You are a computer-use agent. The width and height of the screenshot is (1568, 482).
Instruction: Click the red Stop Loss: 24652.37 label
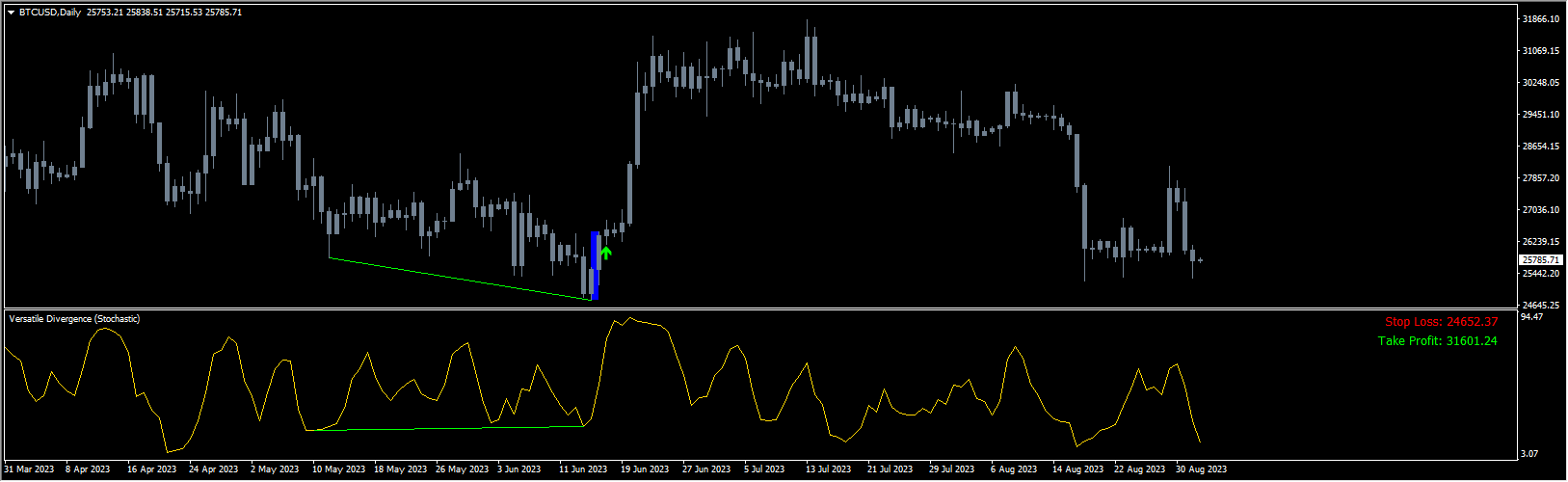click(1442, 322)
